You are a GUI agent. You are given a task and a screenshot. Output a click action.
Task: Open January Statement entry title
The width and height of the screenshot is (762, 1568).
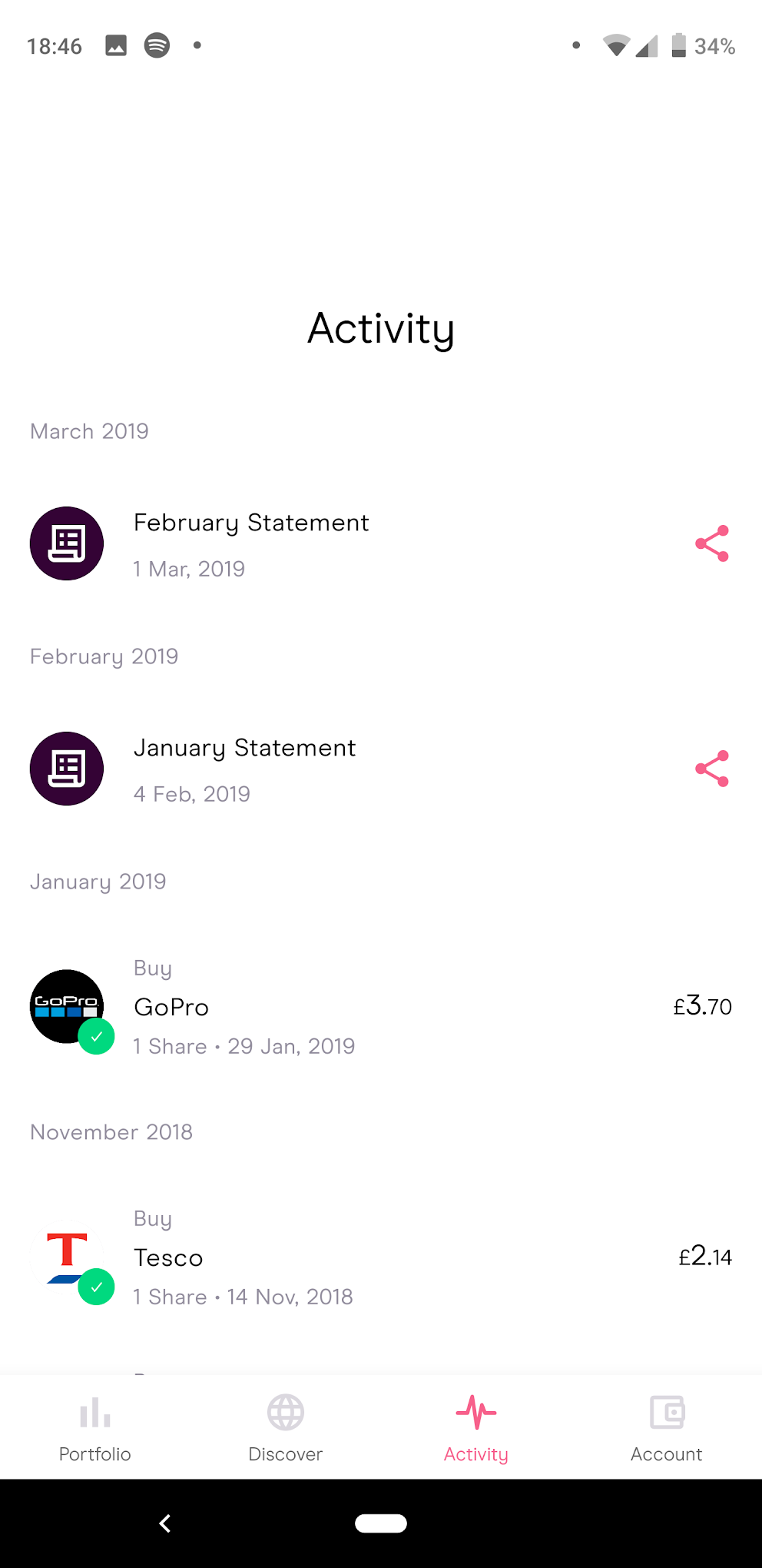click(x=245, y=749)
